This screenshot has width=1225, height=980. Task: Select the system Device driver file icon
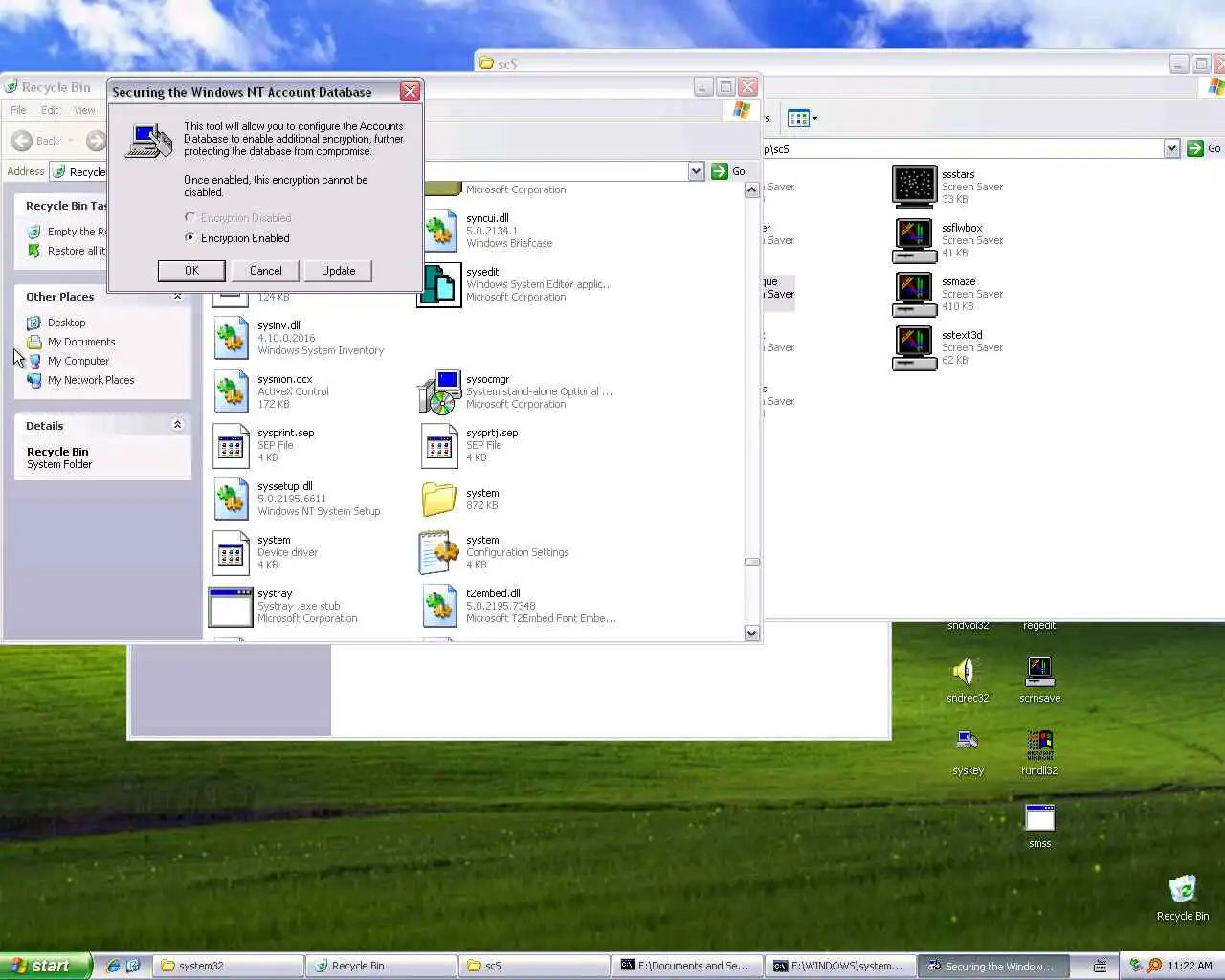click(231, 553)
